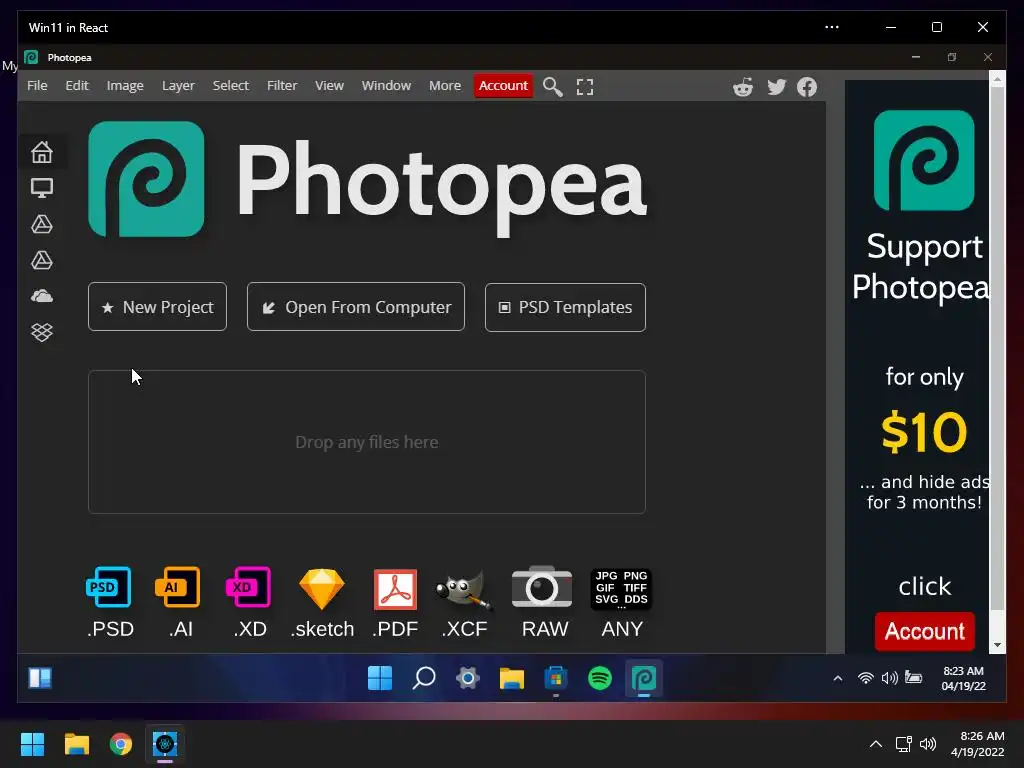This screenshot has height=768, width=1024.
Task: Open the More menu
Action: click(x=445, y=86)
